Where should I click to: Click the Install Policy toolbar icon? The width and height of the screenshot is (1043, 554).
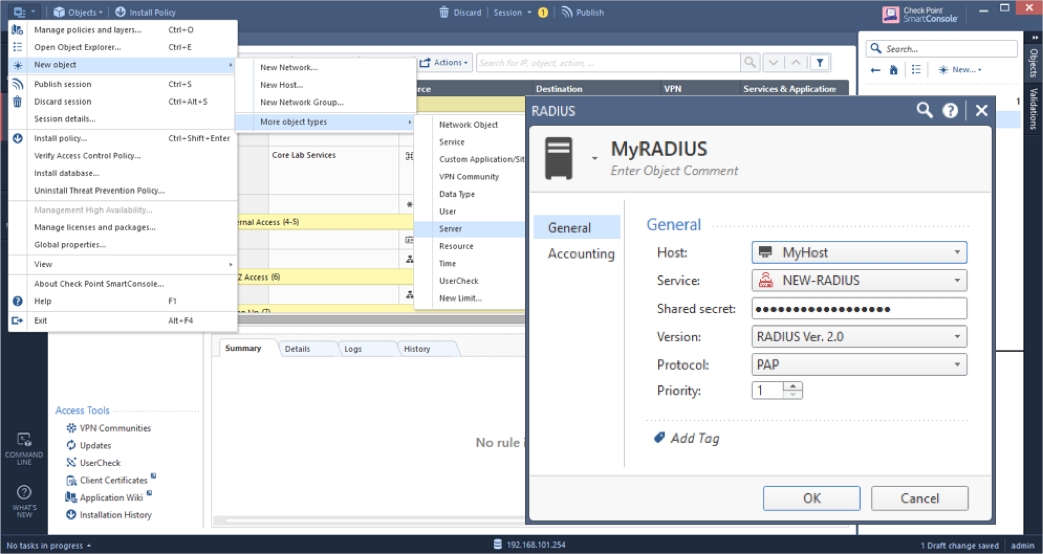(121, 12)
